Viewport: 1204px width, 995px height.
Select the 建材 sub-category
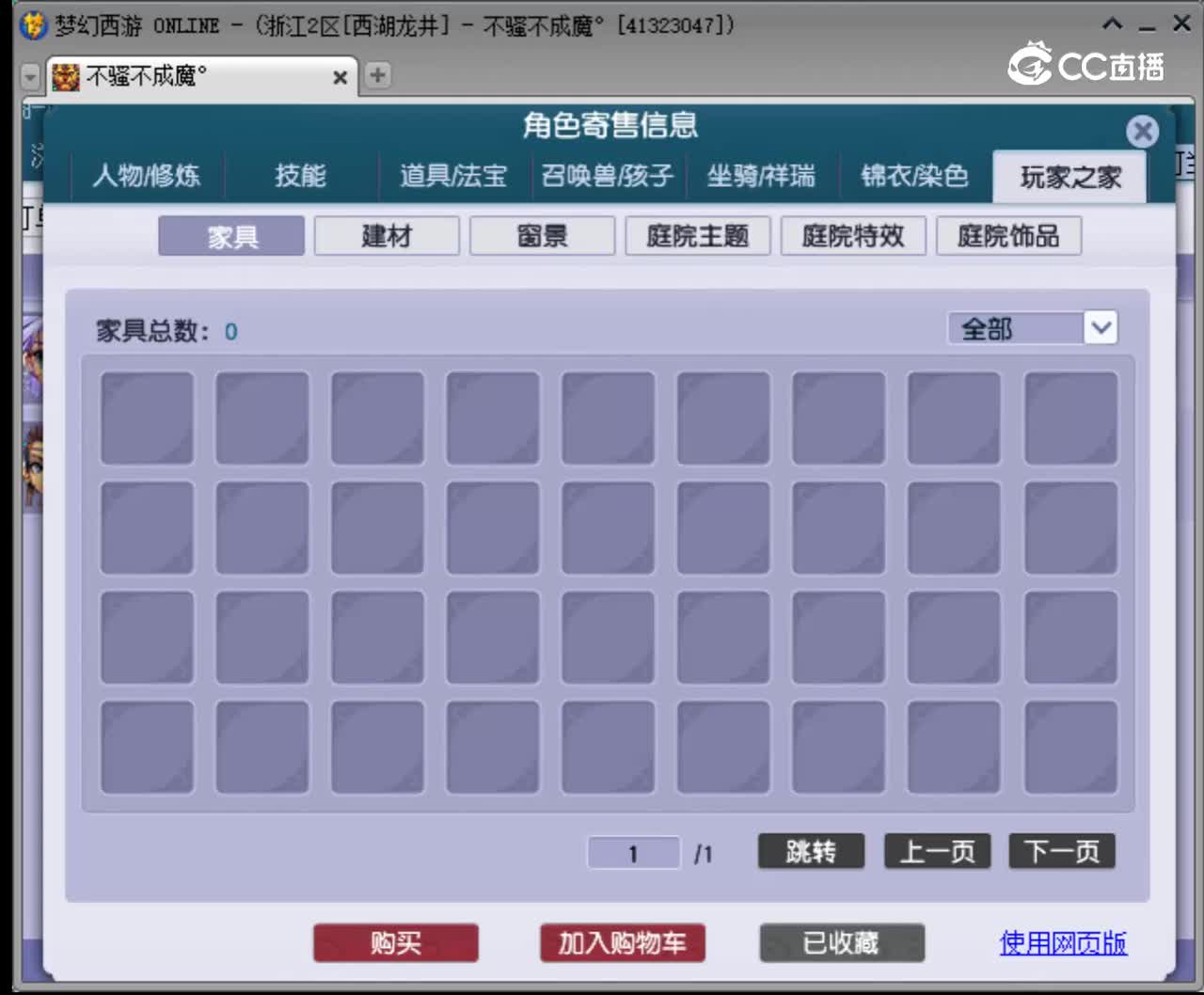pos(387,236)
